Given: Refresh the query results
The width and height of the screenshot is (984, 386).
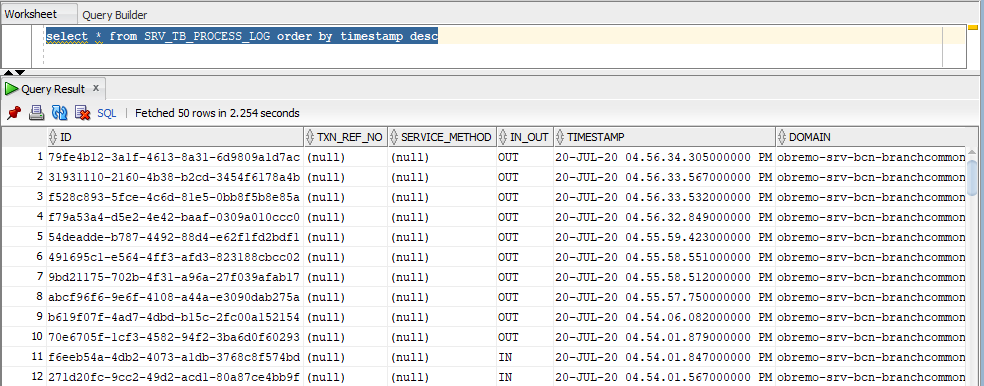Looking at the screenshot, I should click(x=60, y=113).
